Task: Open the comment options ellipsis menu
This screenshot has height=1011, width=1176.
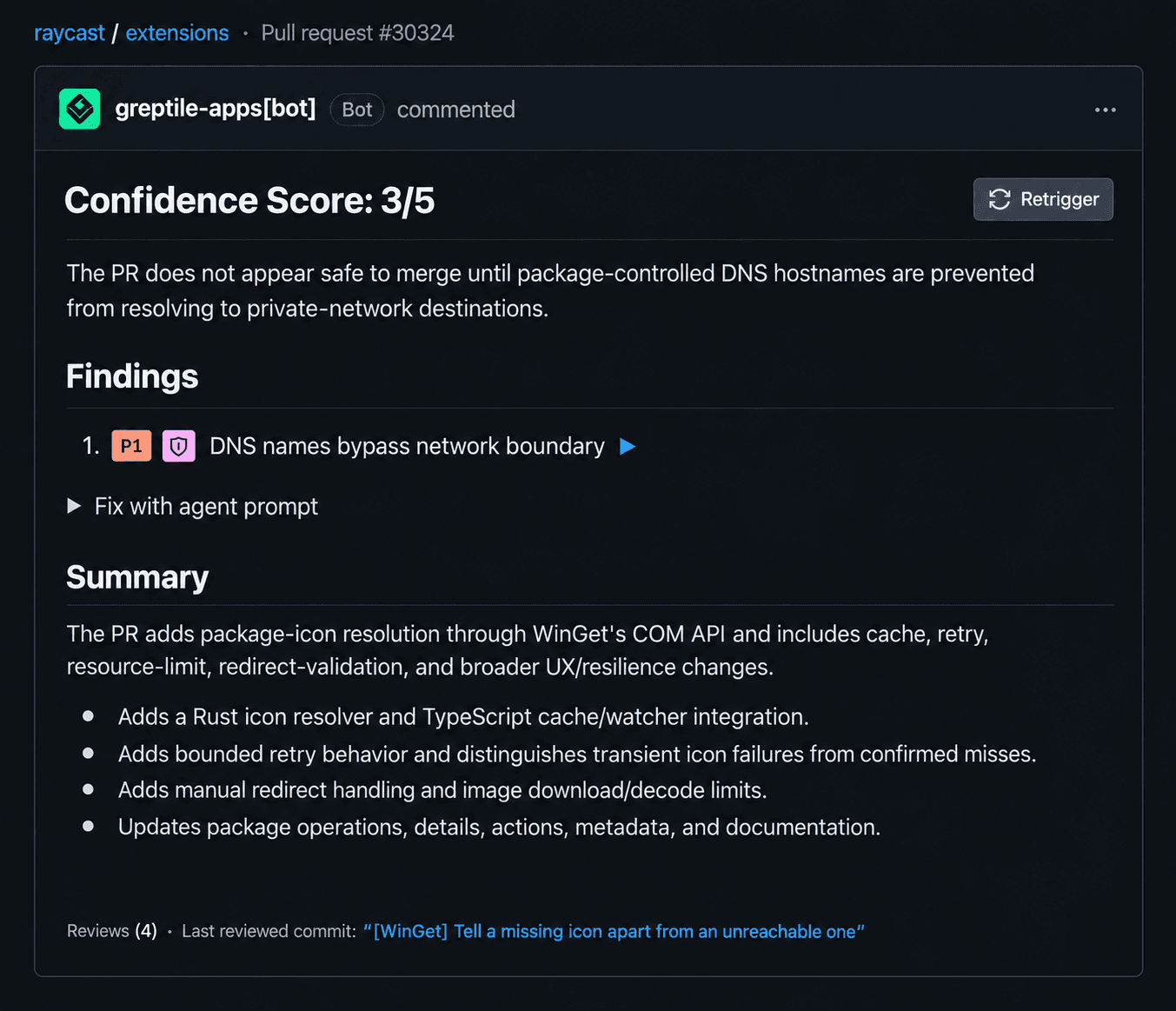Action: (x=1105, y=110)
